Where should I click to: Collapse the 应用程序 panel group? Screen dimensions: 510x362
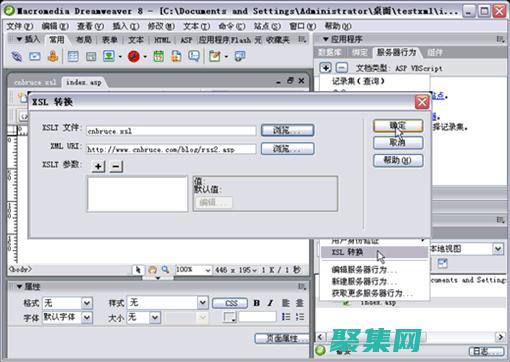[x=326, y=39]
